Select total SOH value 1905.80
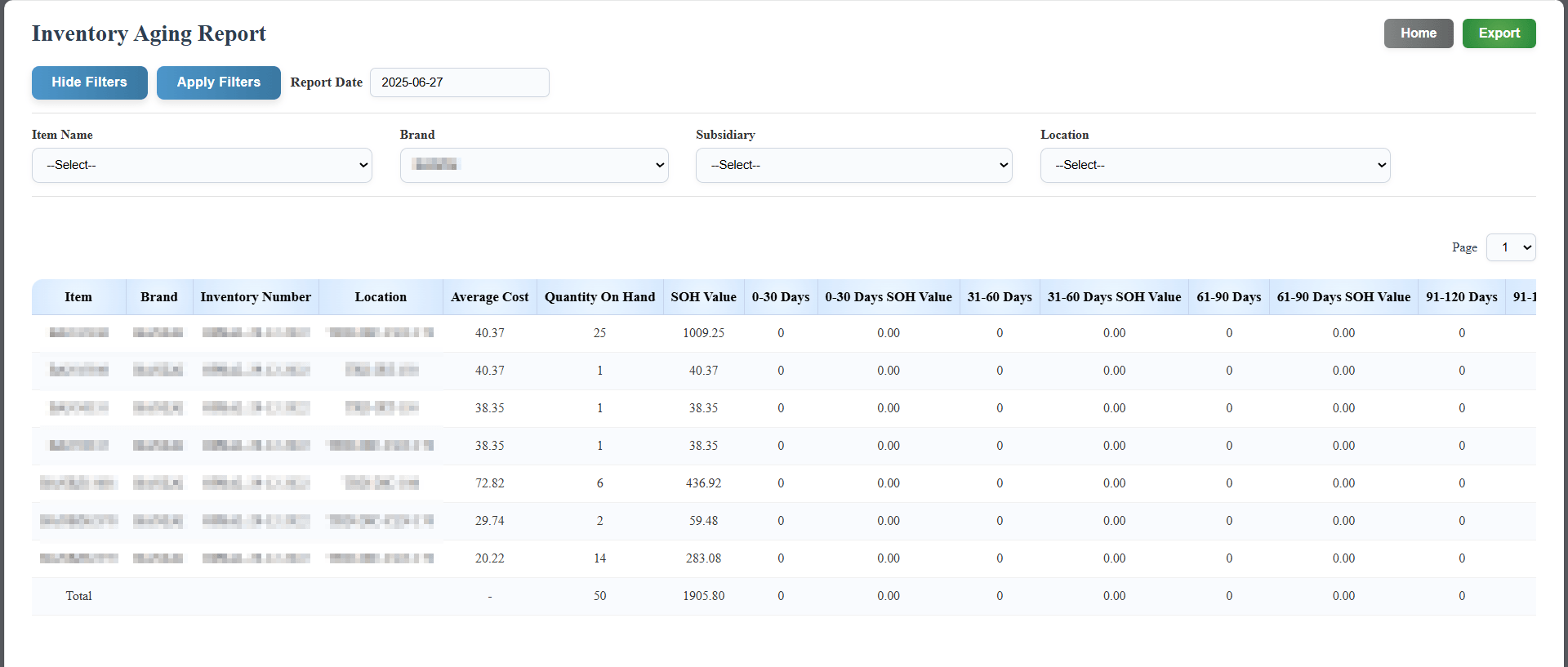Image resolution: width=1568 pixels, height=667 pixels. coord(704,596)
